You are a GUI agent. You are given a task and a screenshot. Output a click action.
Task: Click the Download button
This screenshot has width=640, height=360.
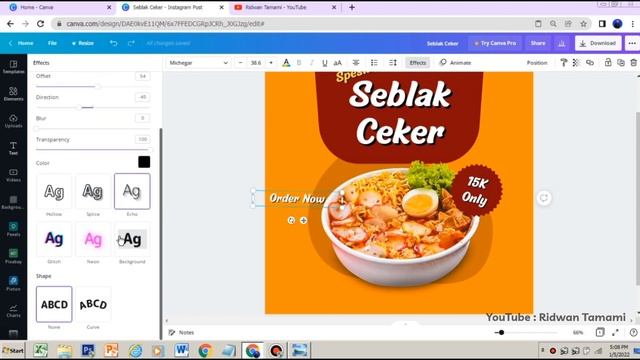click(x=598, y=43)
